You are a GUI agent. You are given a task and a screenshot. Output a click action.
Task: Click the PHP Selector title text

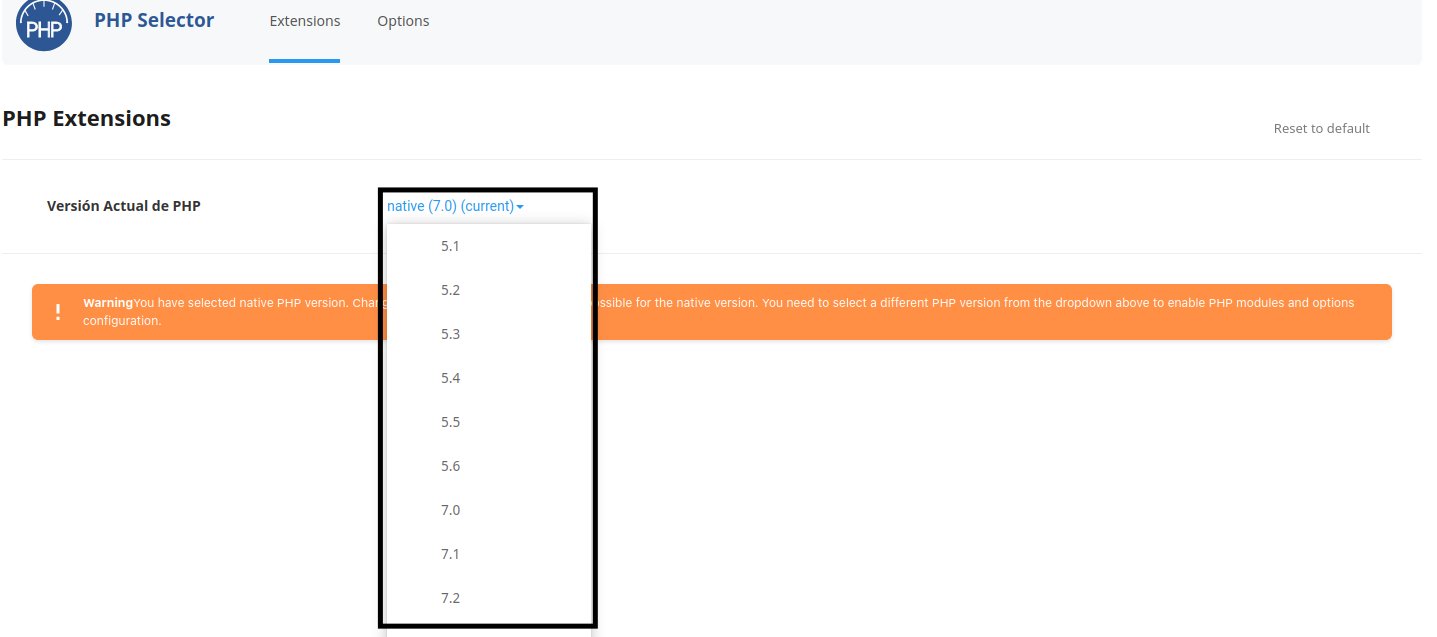click(x=154, y=20)
